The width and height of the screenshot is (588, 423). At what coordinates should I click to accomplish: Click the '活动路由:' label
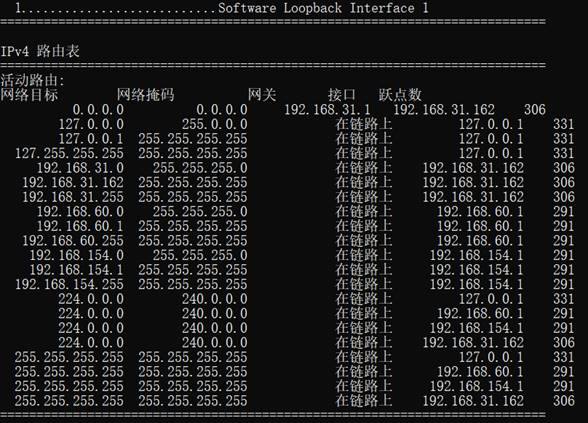[33, 80]
